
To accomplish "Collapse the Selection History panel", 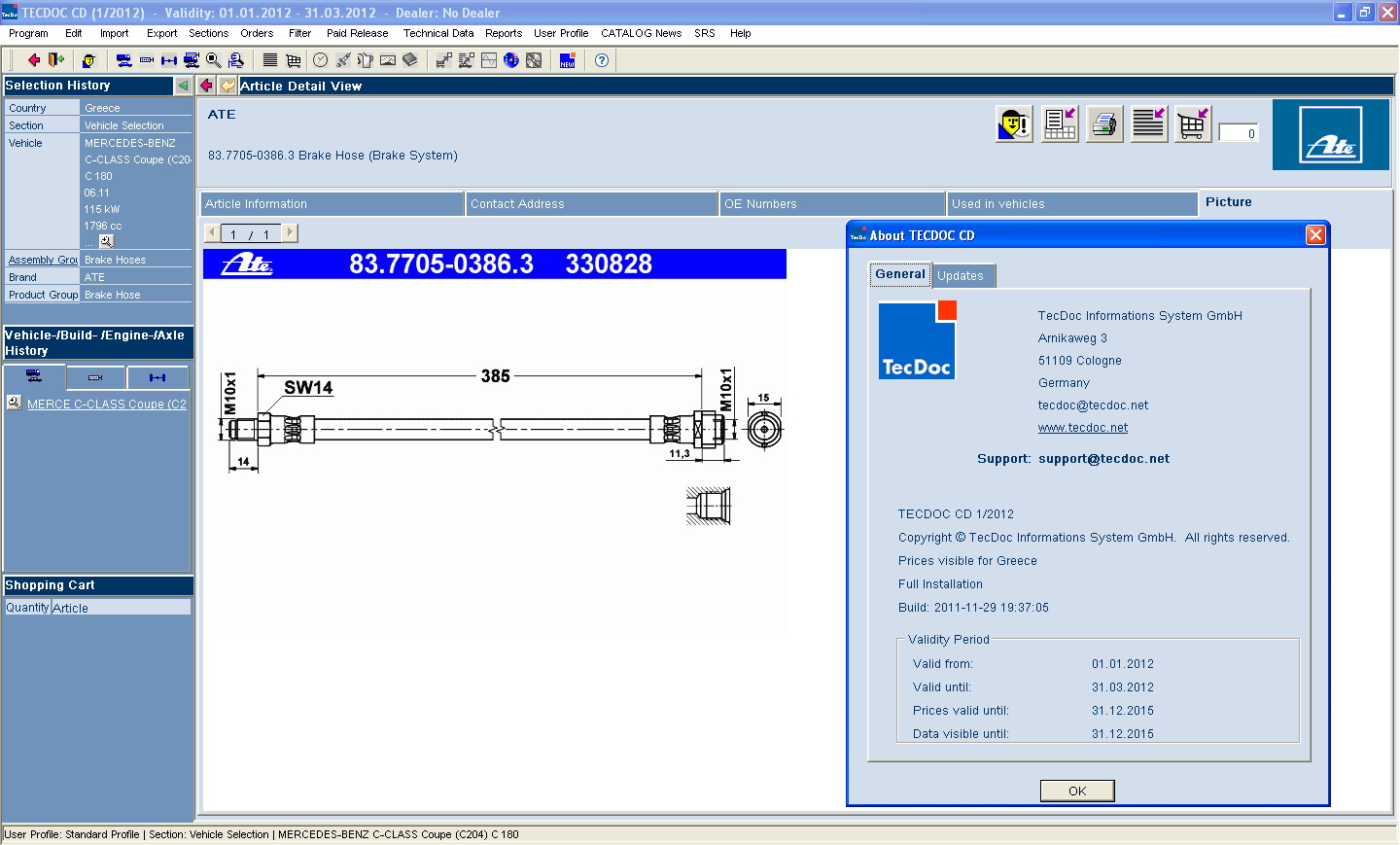I will click(x=183, y=86).
